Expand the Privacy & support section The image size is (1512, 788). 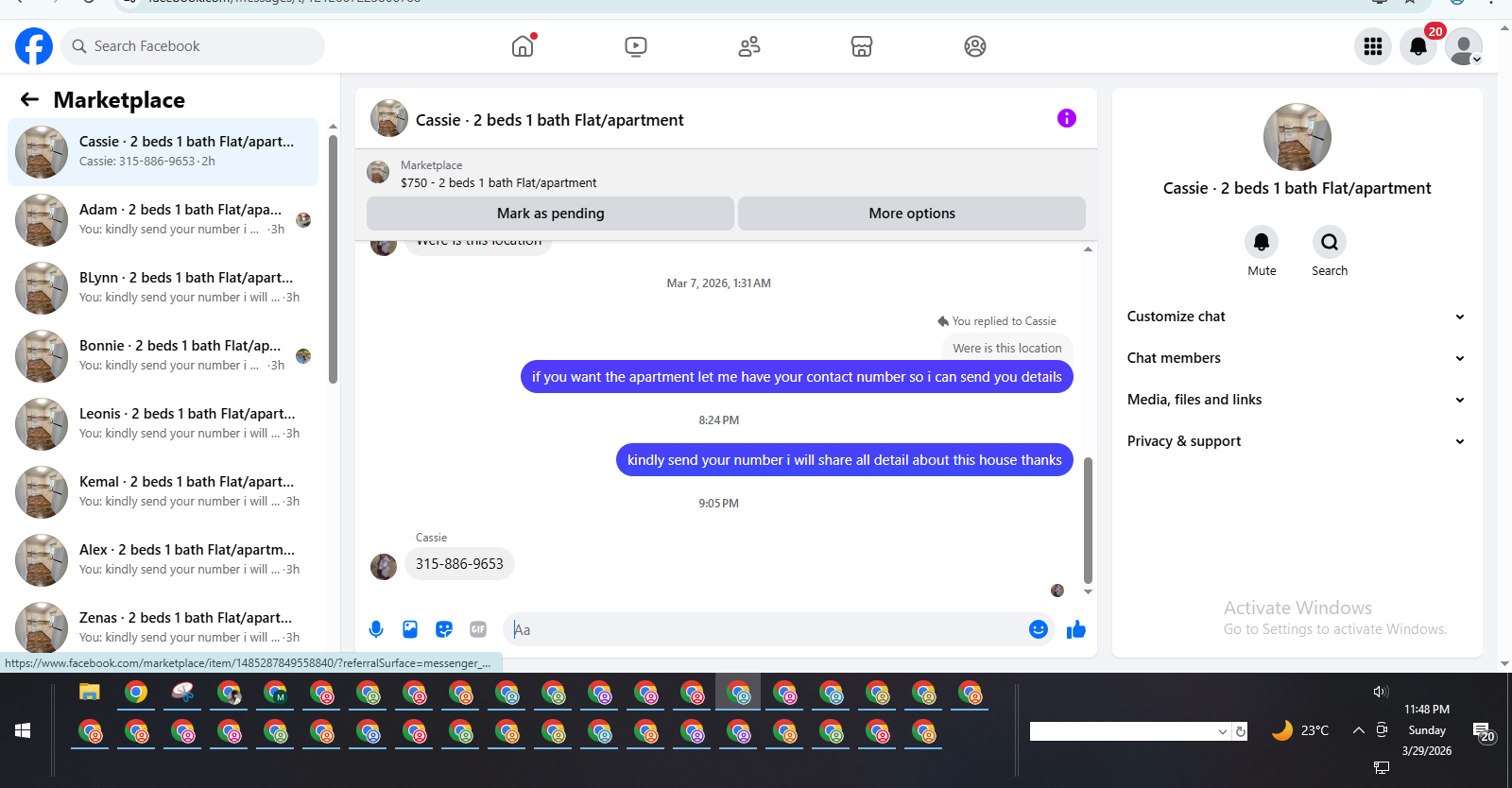(1297, 441)
